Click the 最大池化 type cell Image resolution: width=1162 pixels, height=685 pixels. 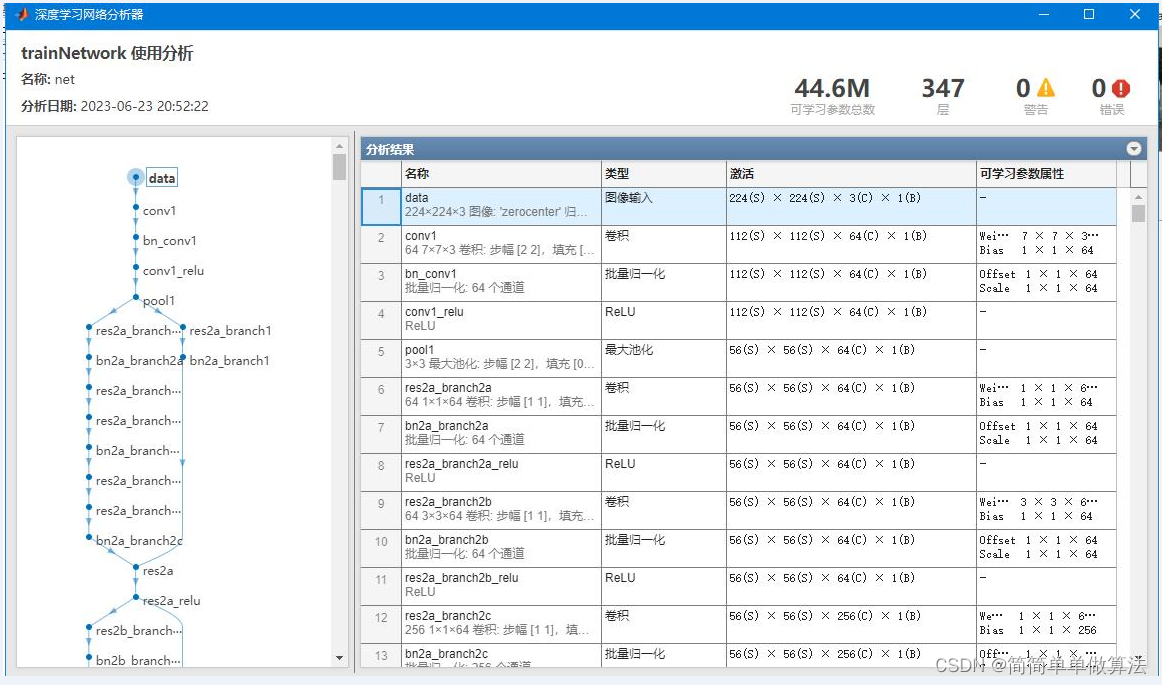pyautogui.click(x=663, y=358)
